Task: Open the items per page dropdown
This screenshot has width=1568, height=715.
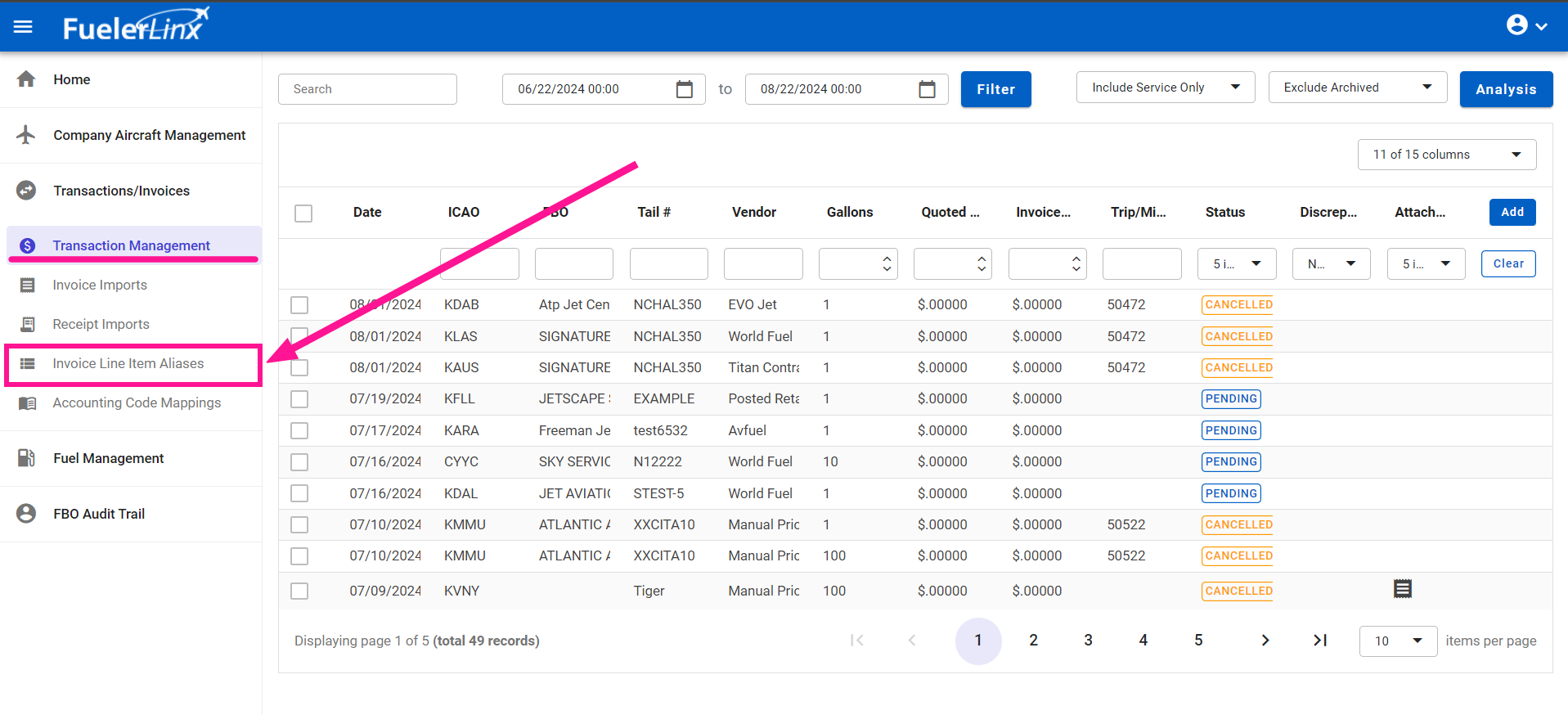Action: coord(1397,641)
